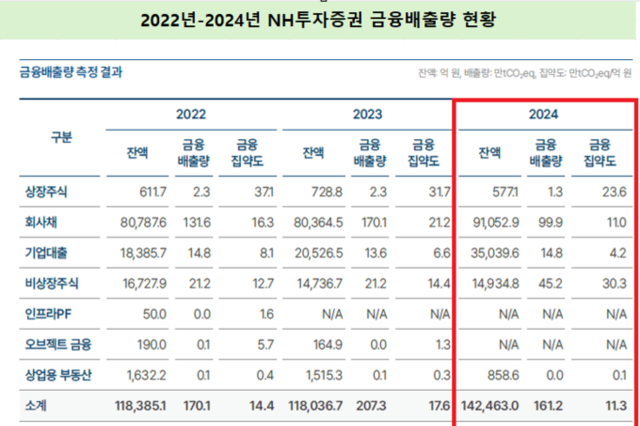Select the subtotal balance '118,036.7'
Viewport: 640px width, 426px height.
(x=316, y=406)
